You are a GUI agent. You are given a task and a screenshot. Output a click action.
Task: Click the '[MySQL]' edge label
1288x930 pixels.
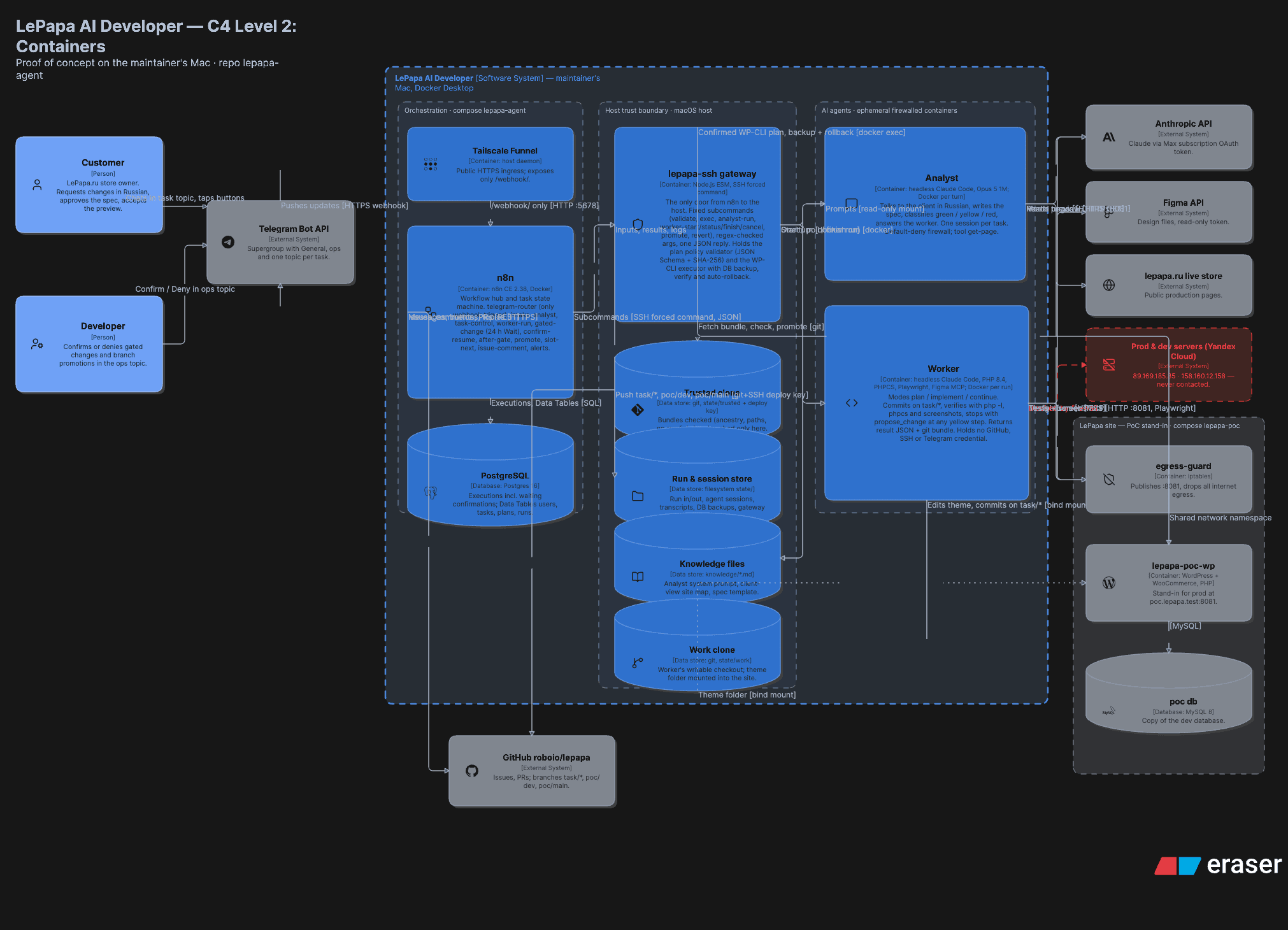tap(1185, 626)
